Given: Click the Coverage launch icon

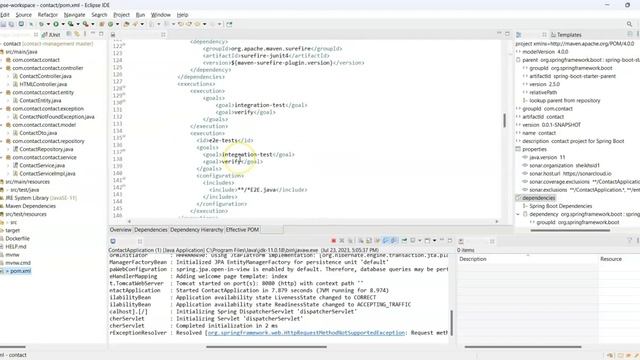Looking at the screenshot, I should 71,24.
